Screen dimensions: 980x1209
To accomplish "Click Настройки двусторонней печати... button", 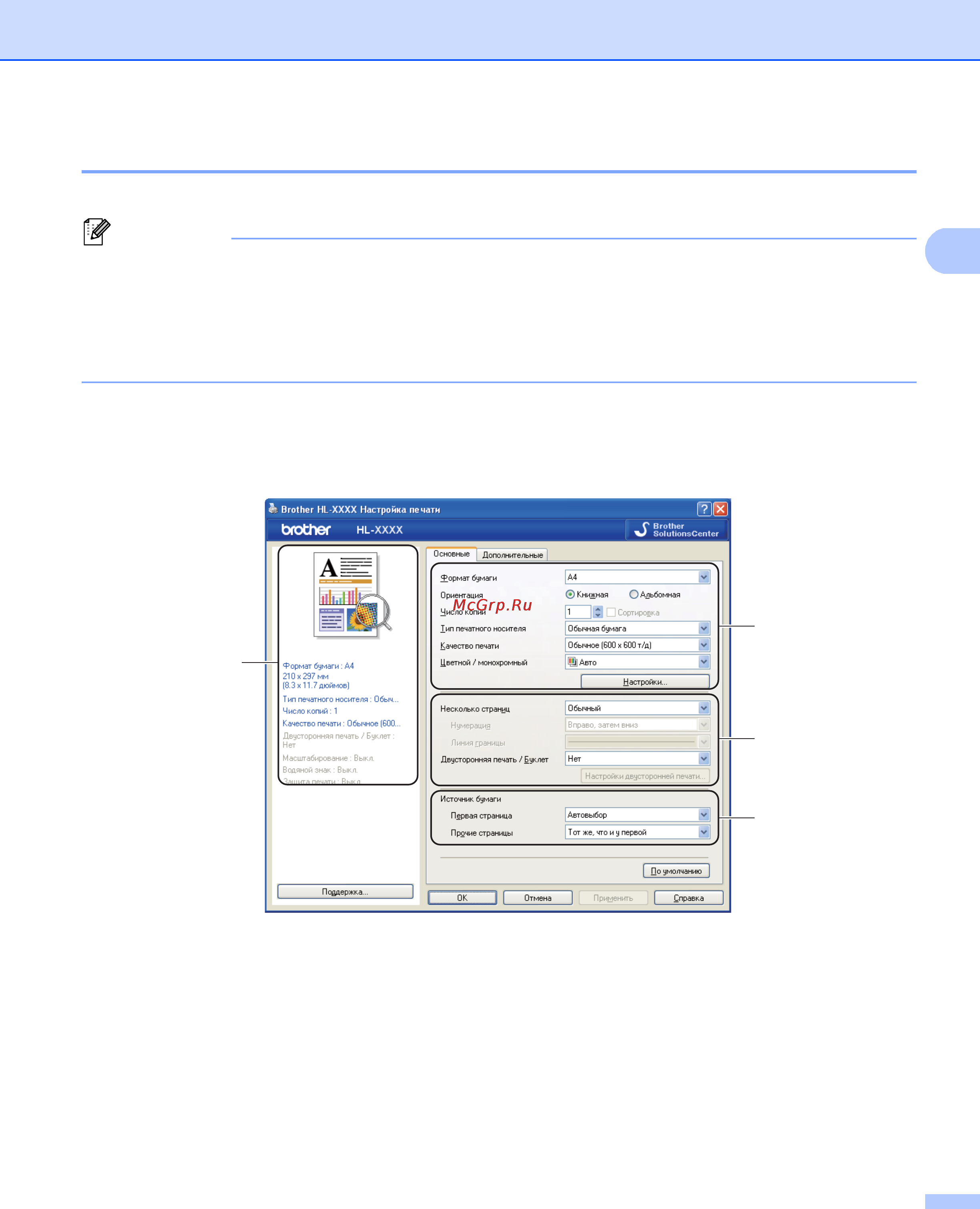I will pyautogui.click(x=645, y=776).
